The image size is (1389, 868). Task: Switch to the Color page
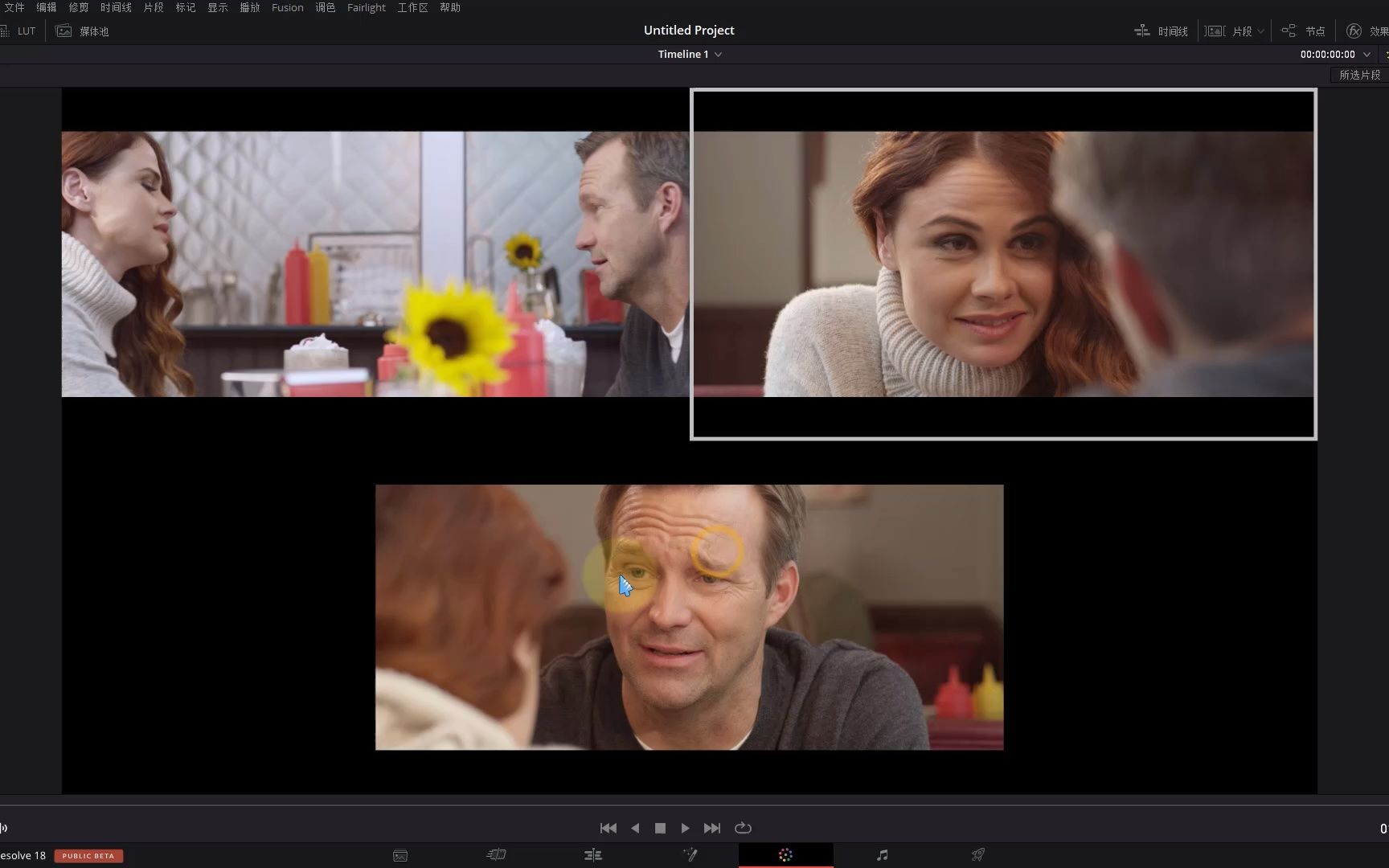click(x=786, y=855)
